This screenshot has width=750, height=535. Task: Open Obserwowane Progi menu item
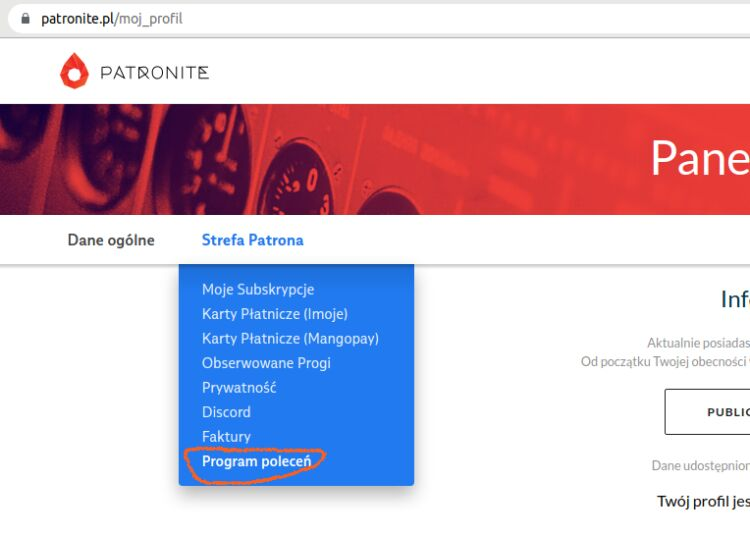(x=266, y=363)
